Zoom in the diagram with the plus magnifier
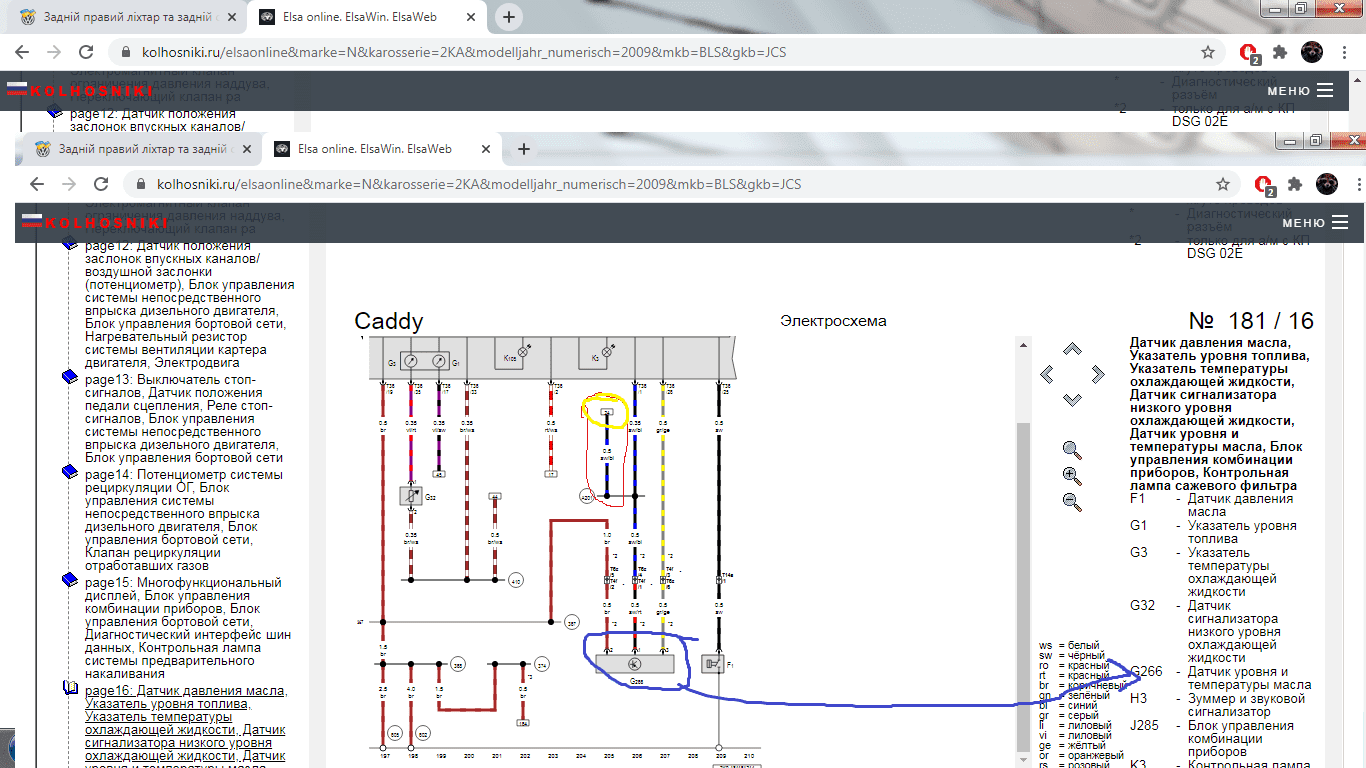 (x=1072, y=476)
